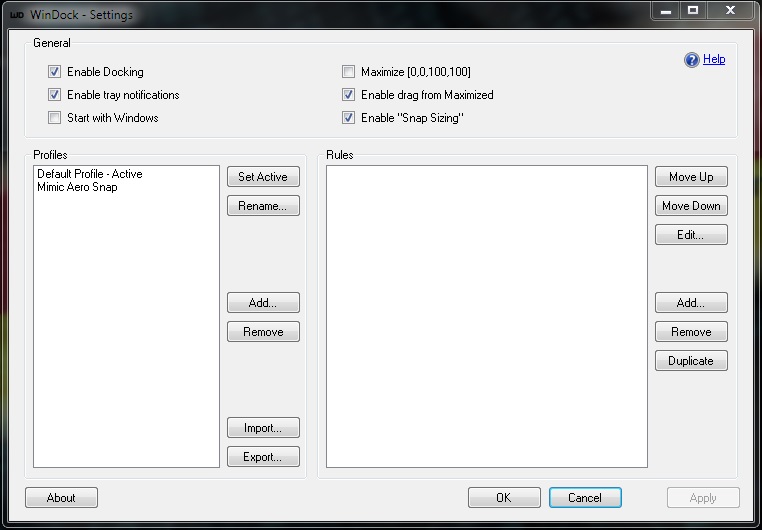Click Move Up for rules

(x=691, y=177)
